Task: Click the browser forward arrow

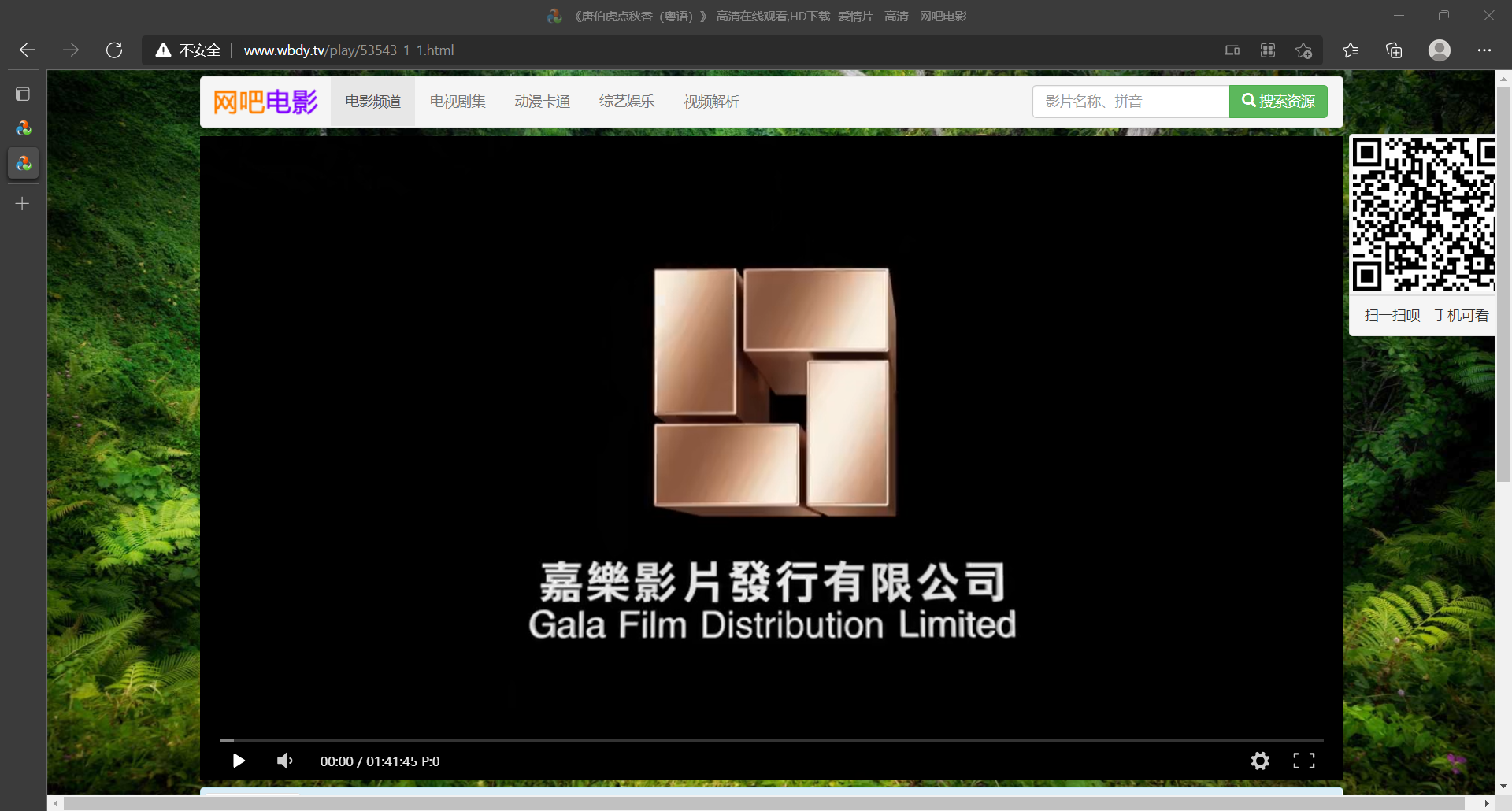Action: pos(71,50)
